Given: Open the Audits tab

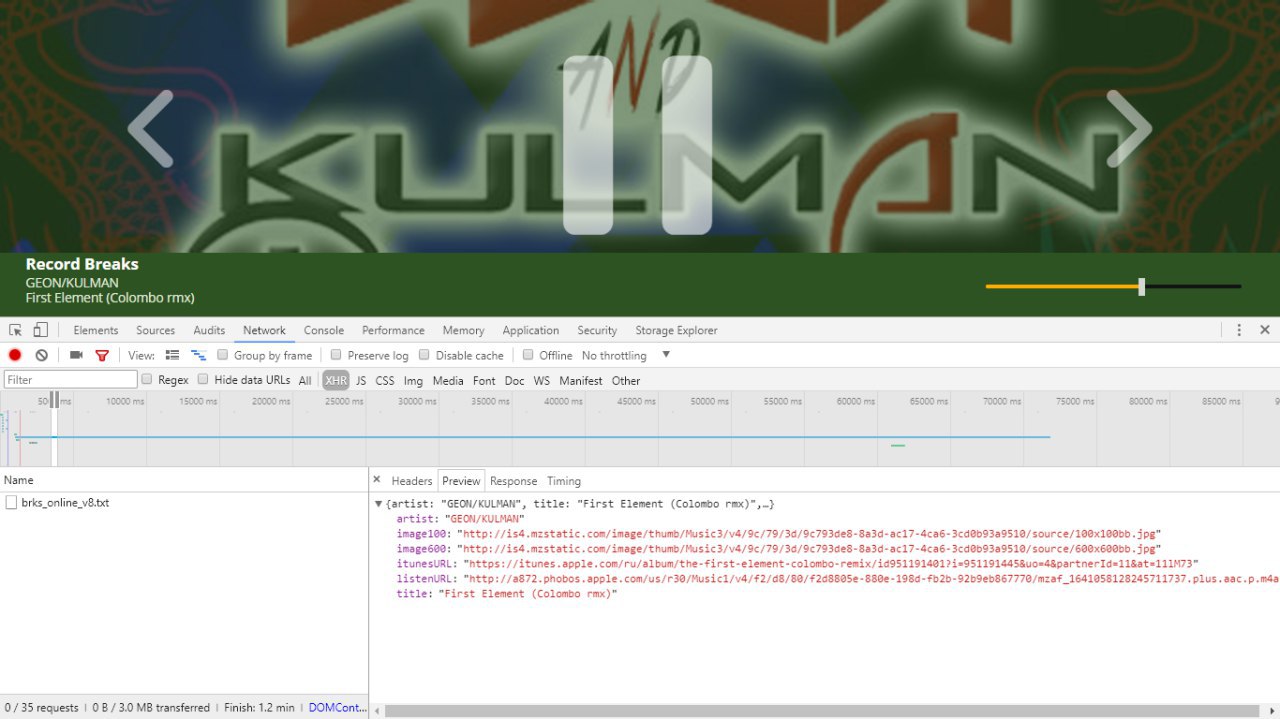Looking at the screenshot, I should click(x=209, y=330).
